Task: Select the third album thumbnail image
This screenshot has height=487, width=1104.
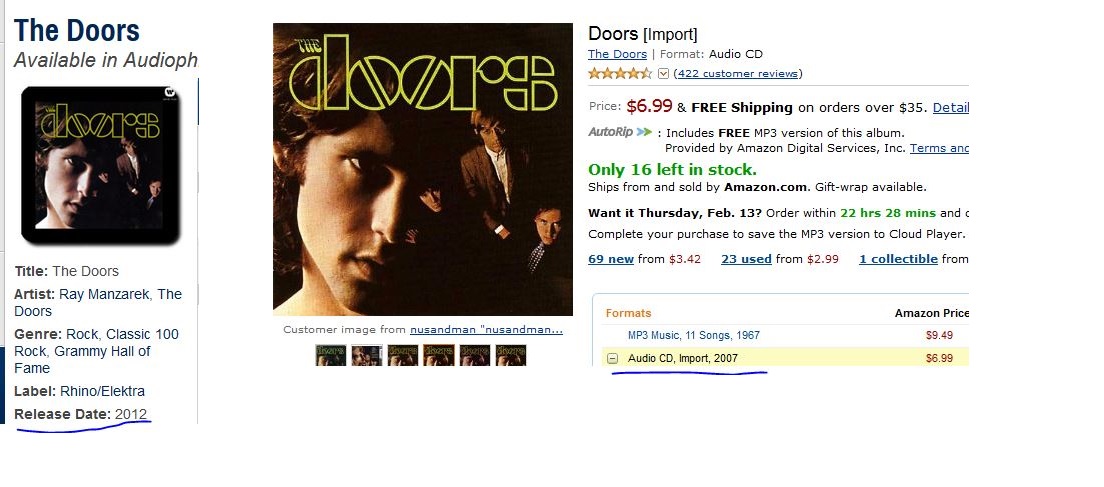Action: [x=403, y=355]
